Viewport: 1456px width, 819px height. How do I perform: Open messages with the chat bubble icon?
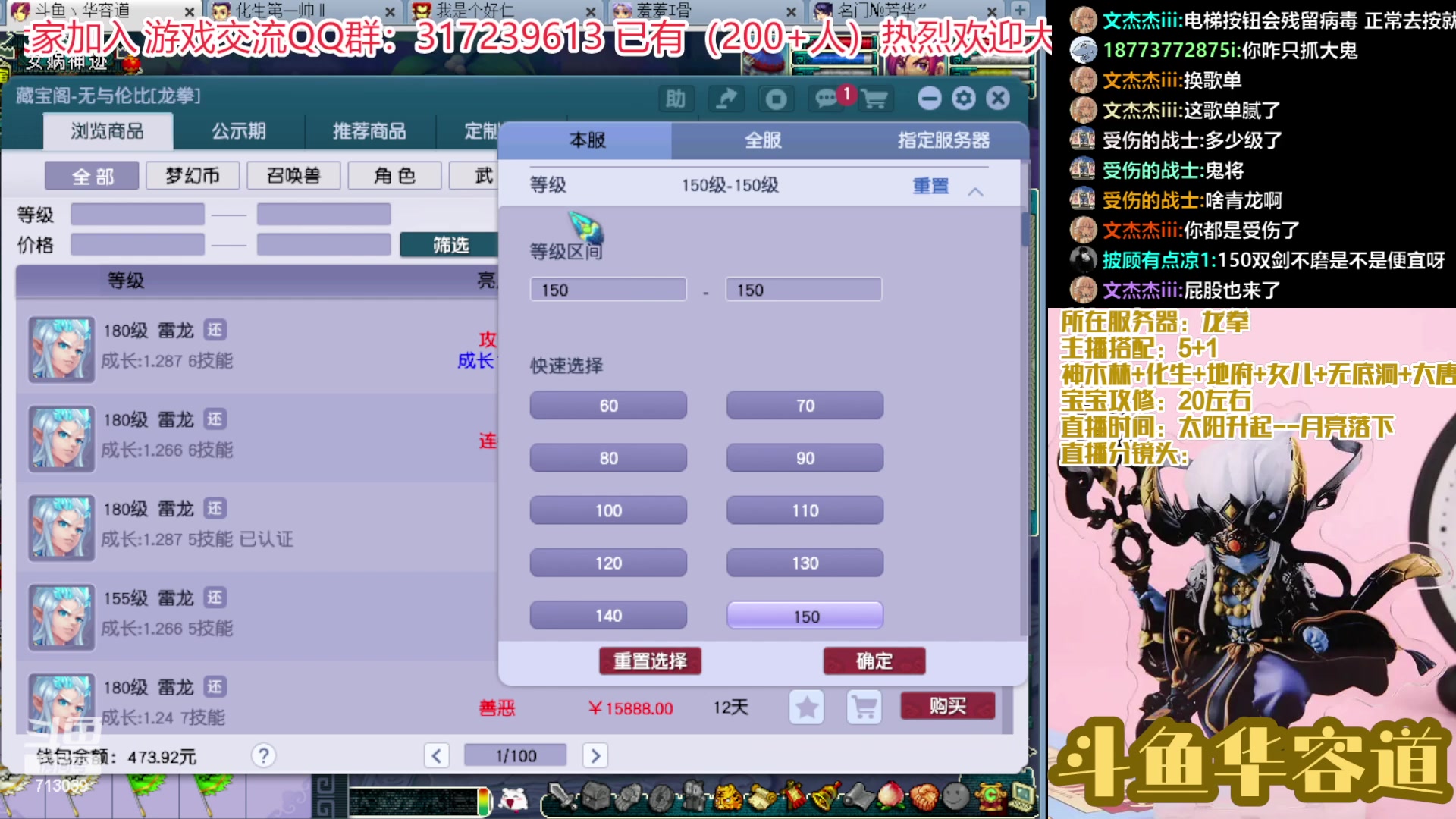pos(826,99)
